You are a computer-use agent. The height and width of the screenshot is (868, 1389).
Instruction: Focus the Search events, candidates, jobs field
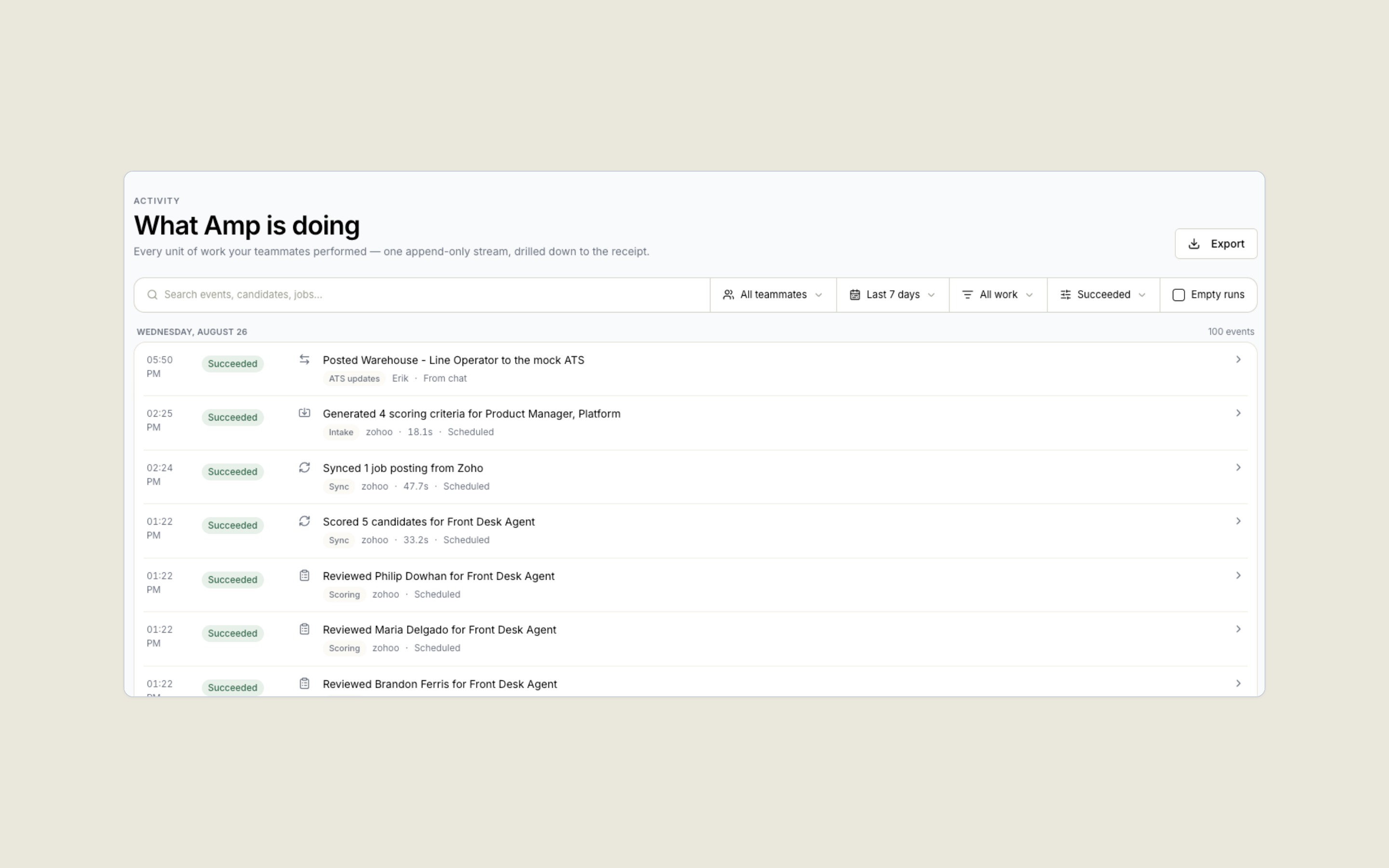tap(422, 295)
